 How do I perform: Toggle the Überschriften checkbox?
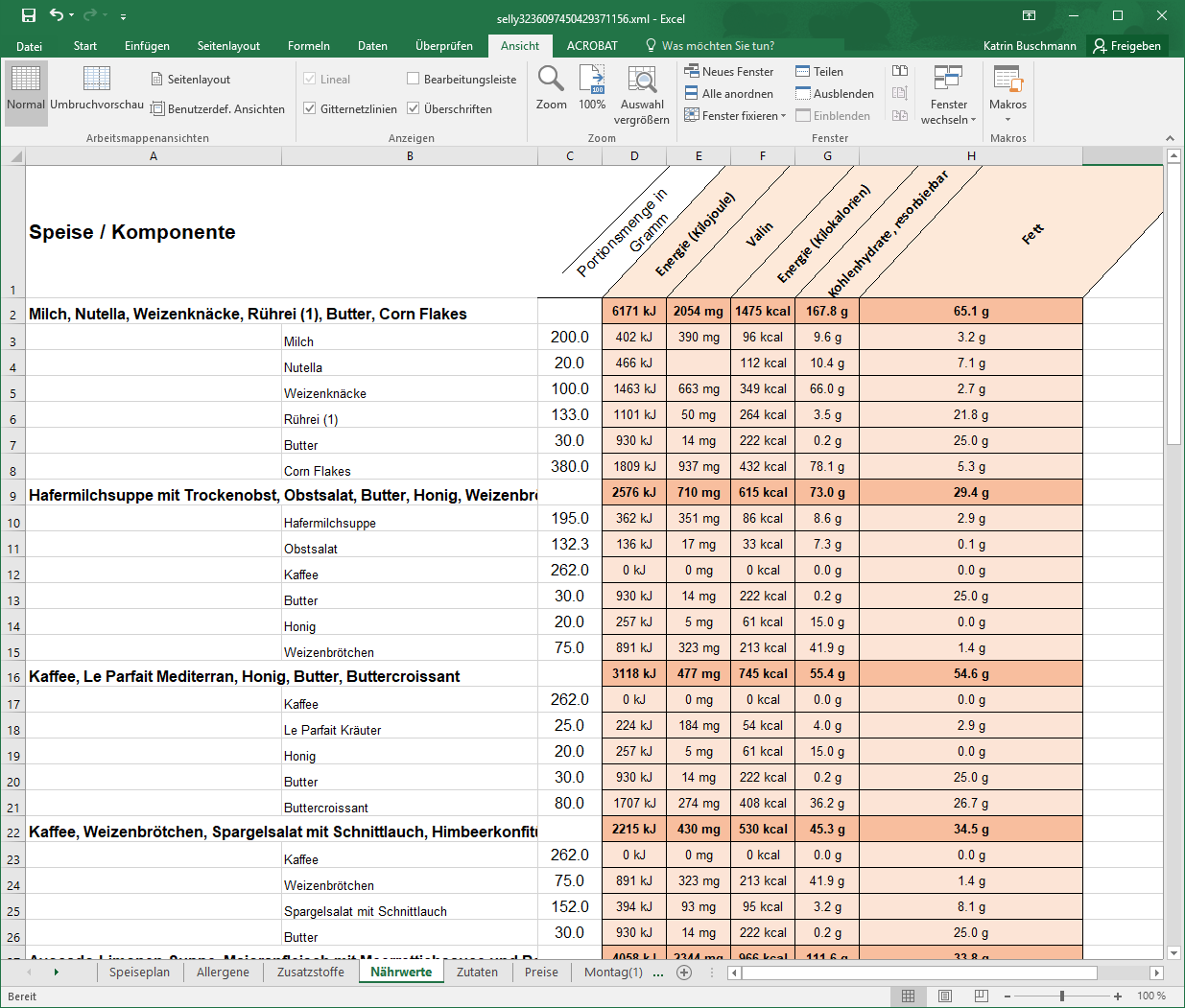(414, 108)
